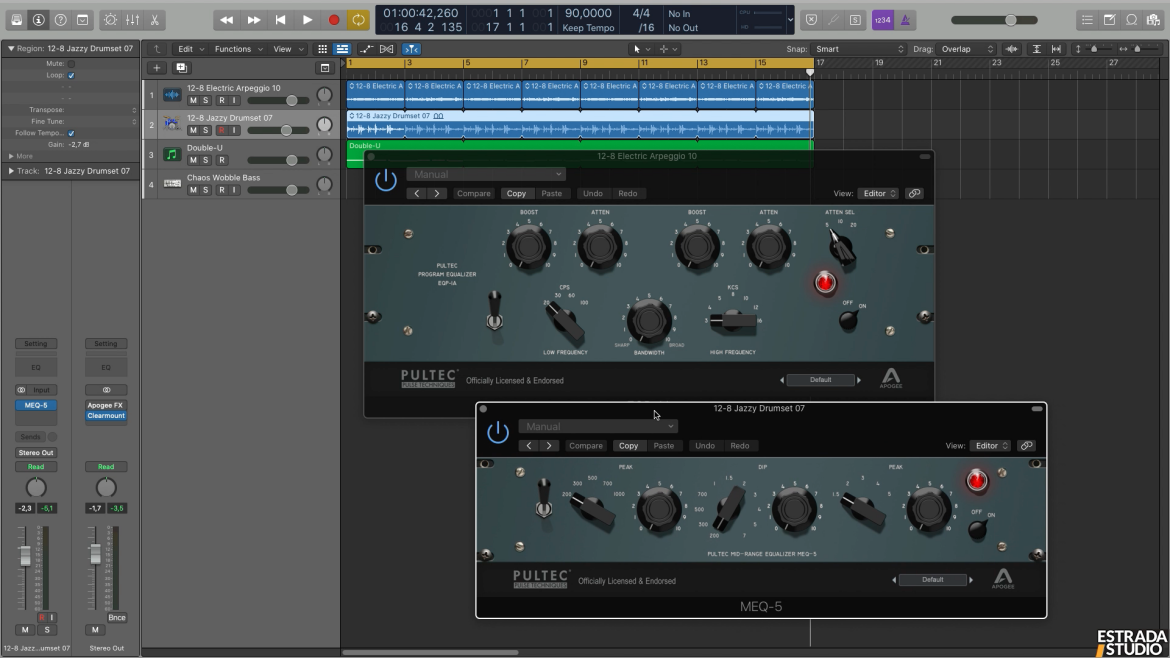Open the List Editors icon
Image resolution: width=1170 pixels, height=658 pixels.
click(1087, 20)
